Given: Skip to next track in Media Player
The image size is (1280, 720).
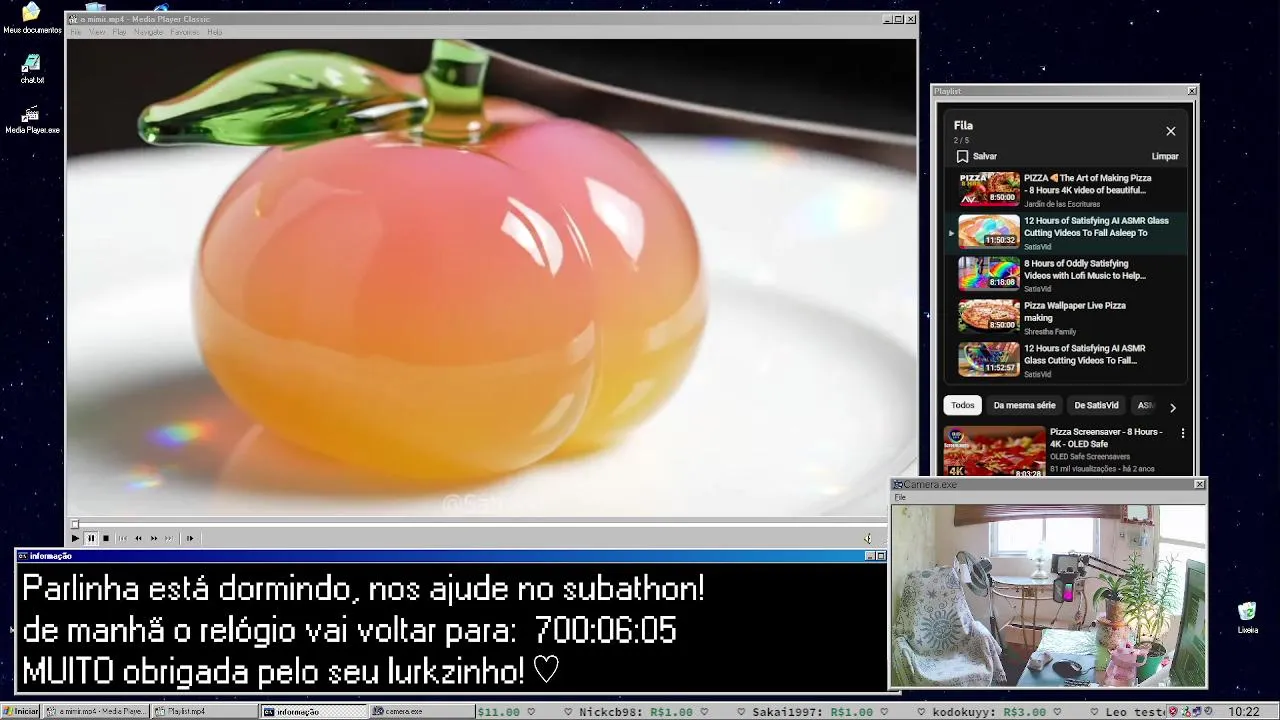Looking at the screenshot, I should click(x=169, y=538).
